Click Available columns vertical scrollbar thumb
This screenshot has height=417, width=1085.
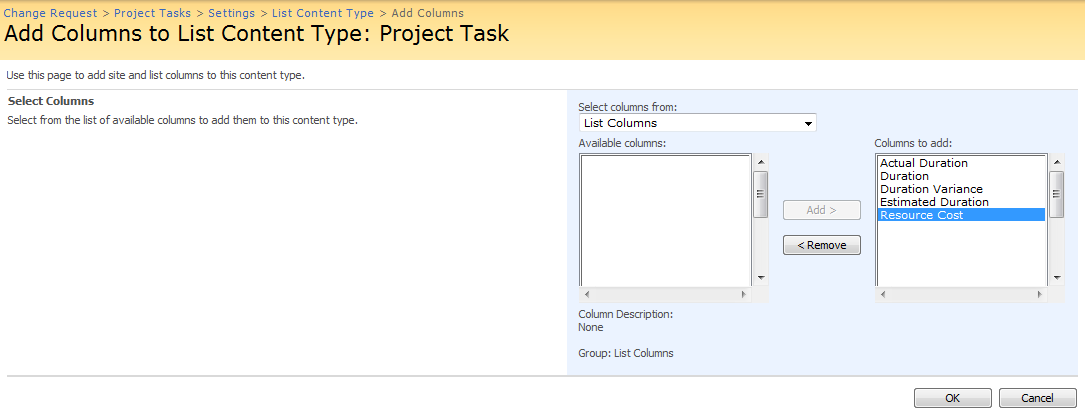coord(760,194)
